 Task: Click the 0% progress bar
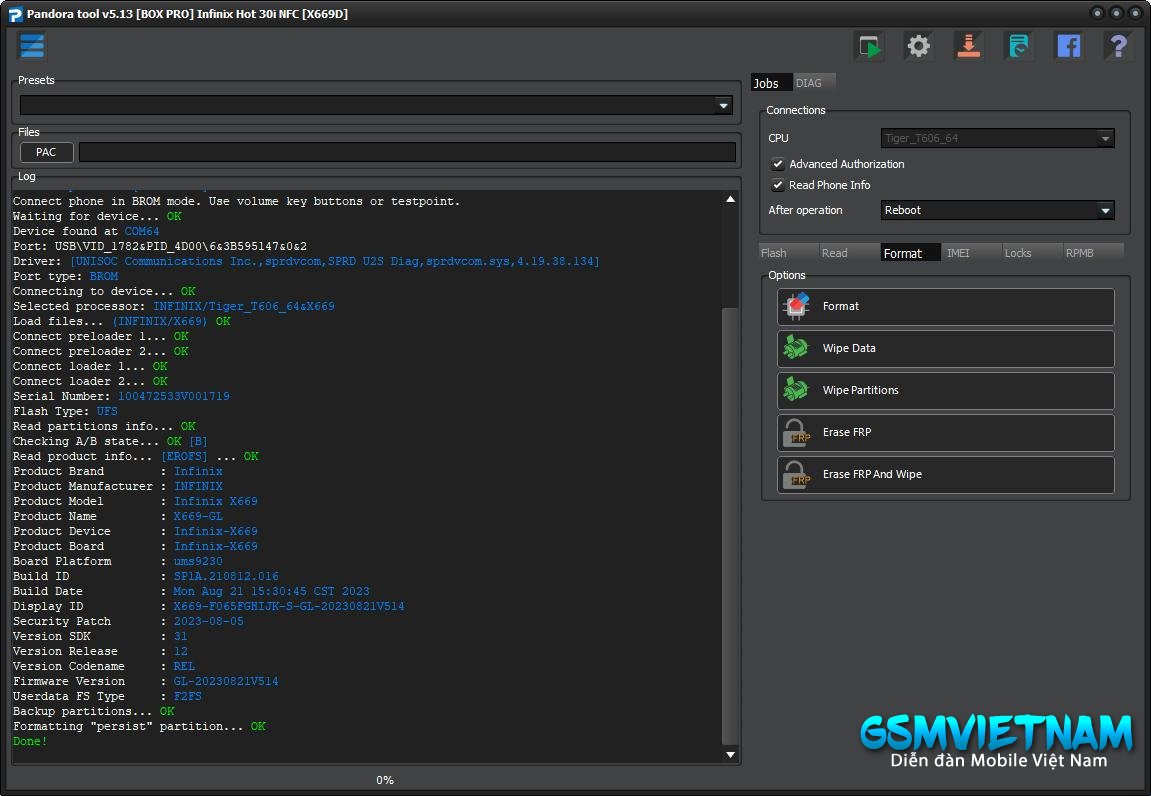385,780
